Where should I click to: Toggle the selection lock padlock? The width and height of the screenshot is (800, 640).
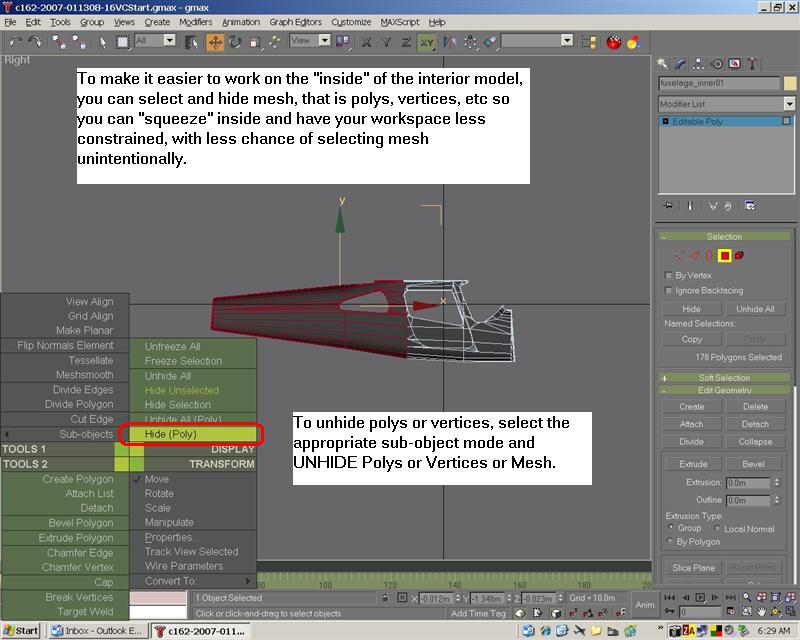pyautogui.click(x=385, y=598)
